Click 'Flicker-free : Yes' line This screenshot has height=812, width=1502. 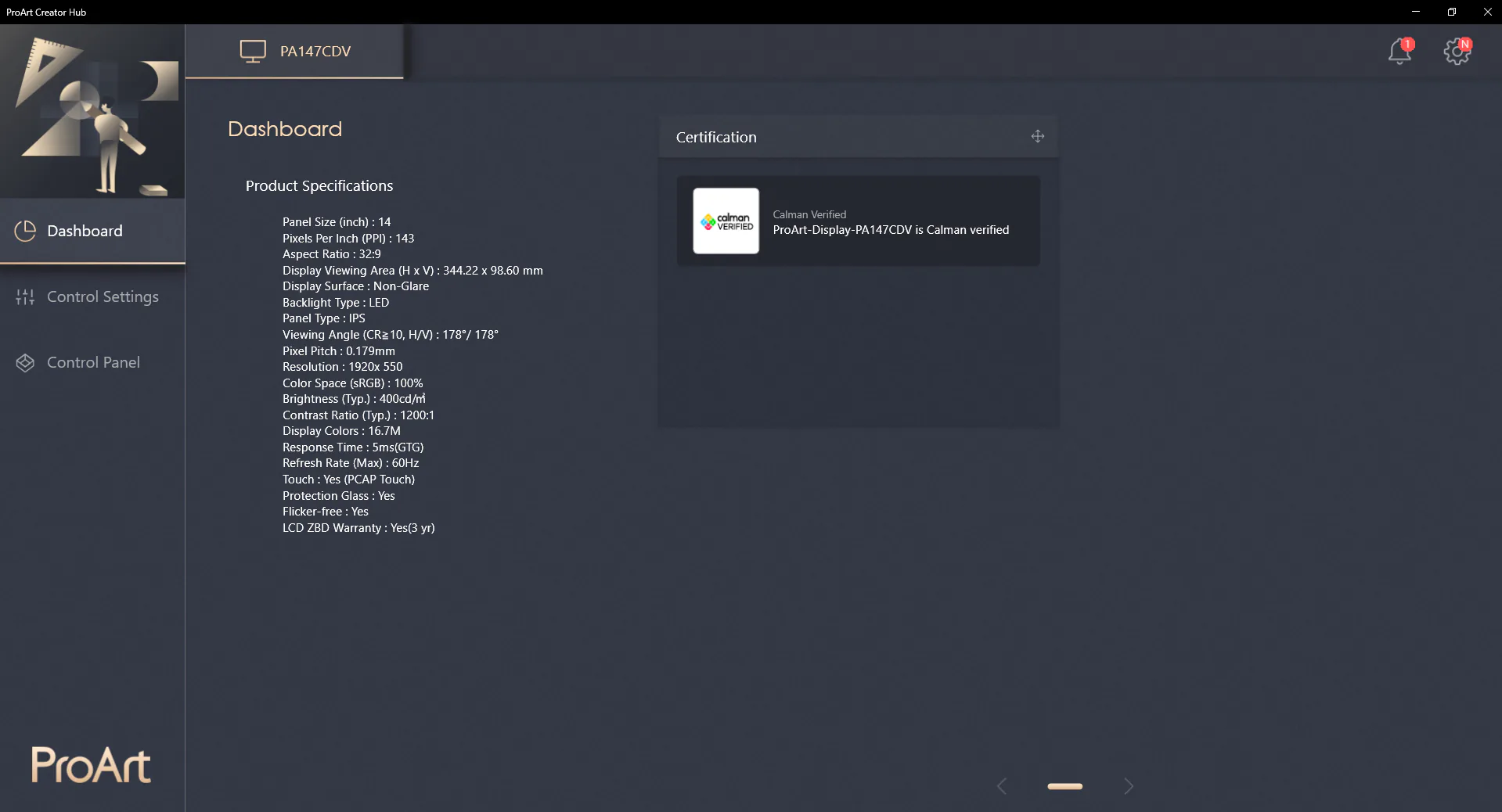(x=326, y=512)
